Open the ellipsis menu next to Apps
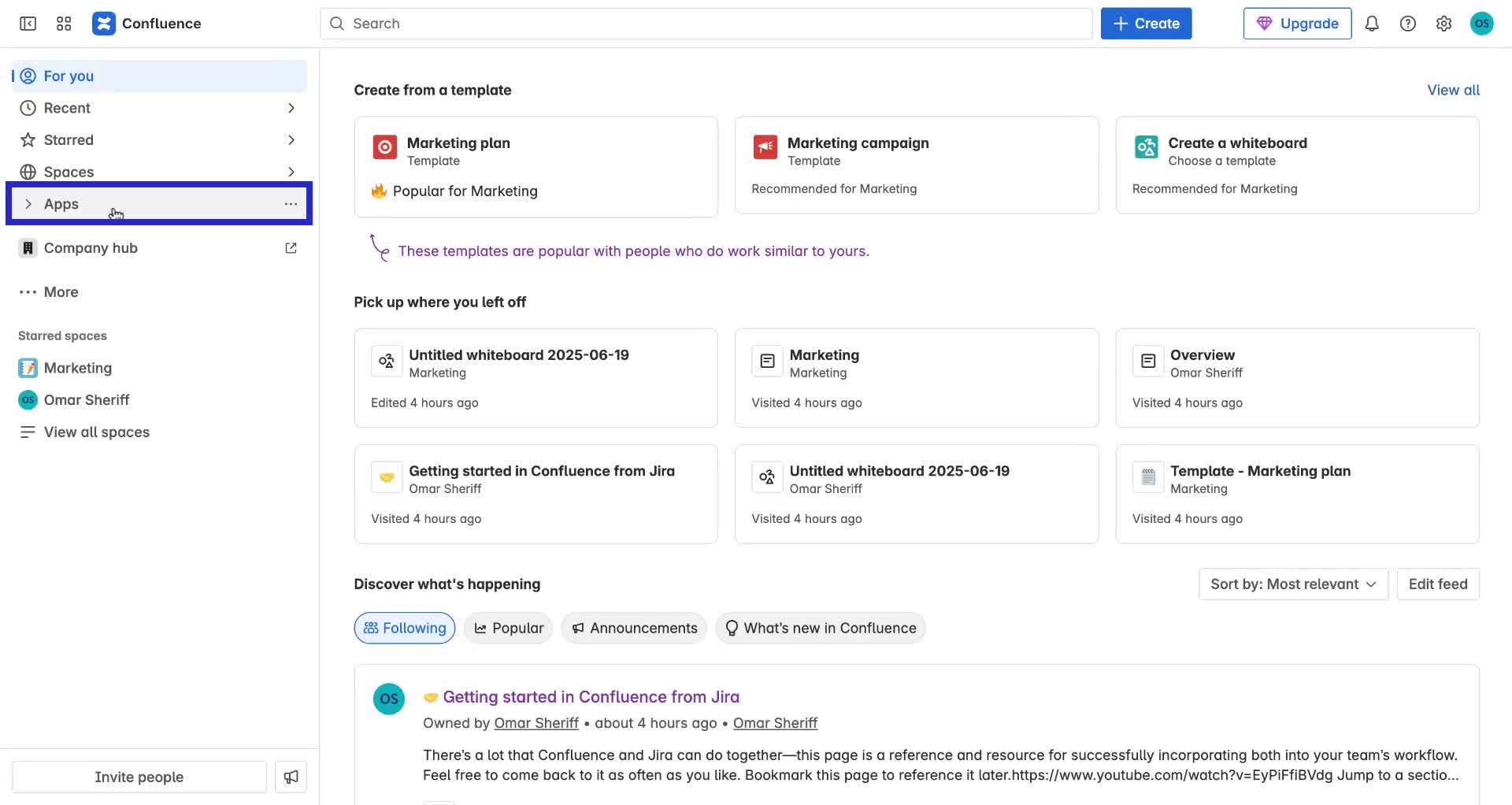 tap(291, 203)
